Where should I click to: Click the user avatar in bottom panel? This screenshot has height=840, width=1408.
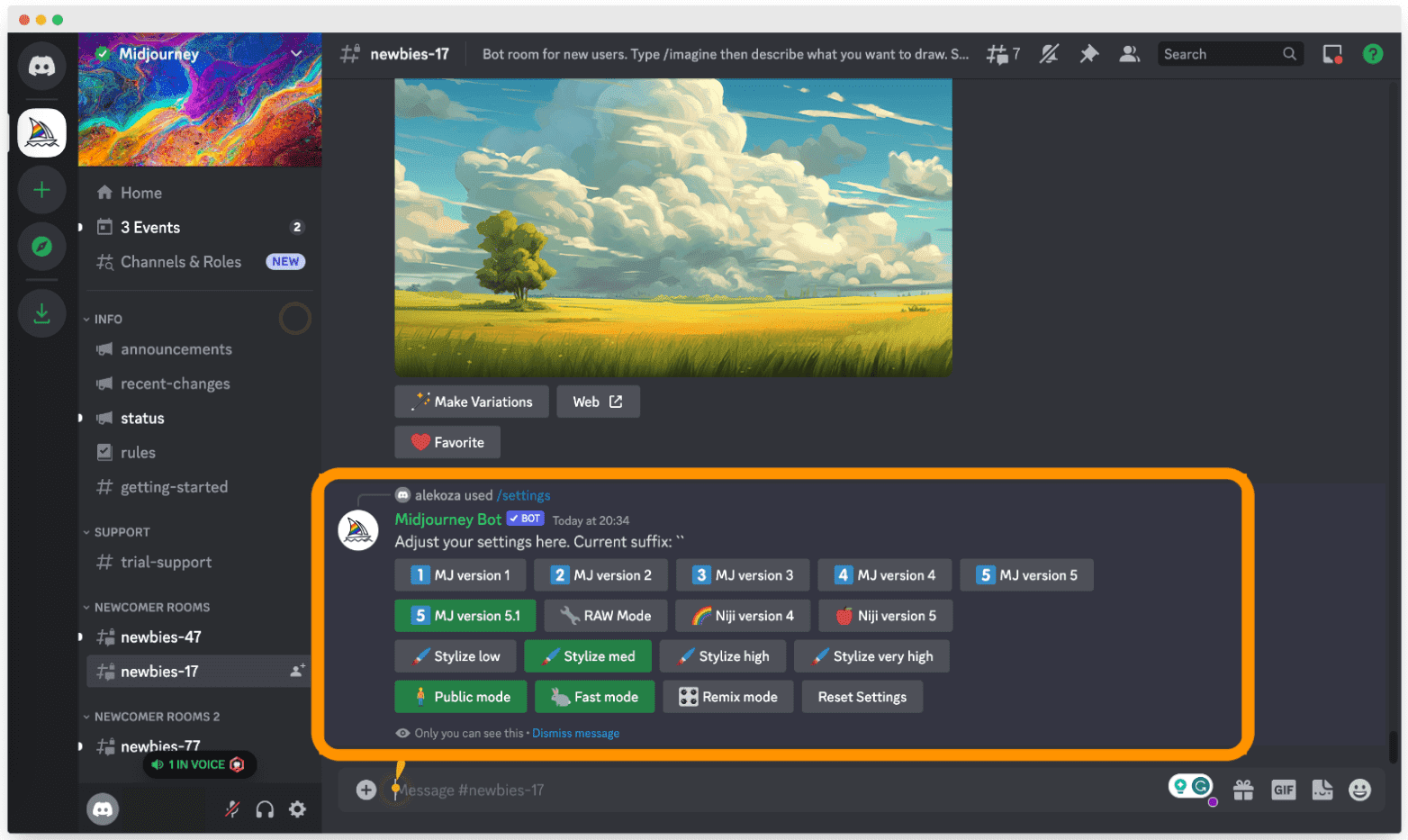[x=103, y=809]
